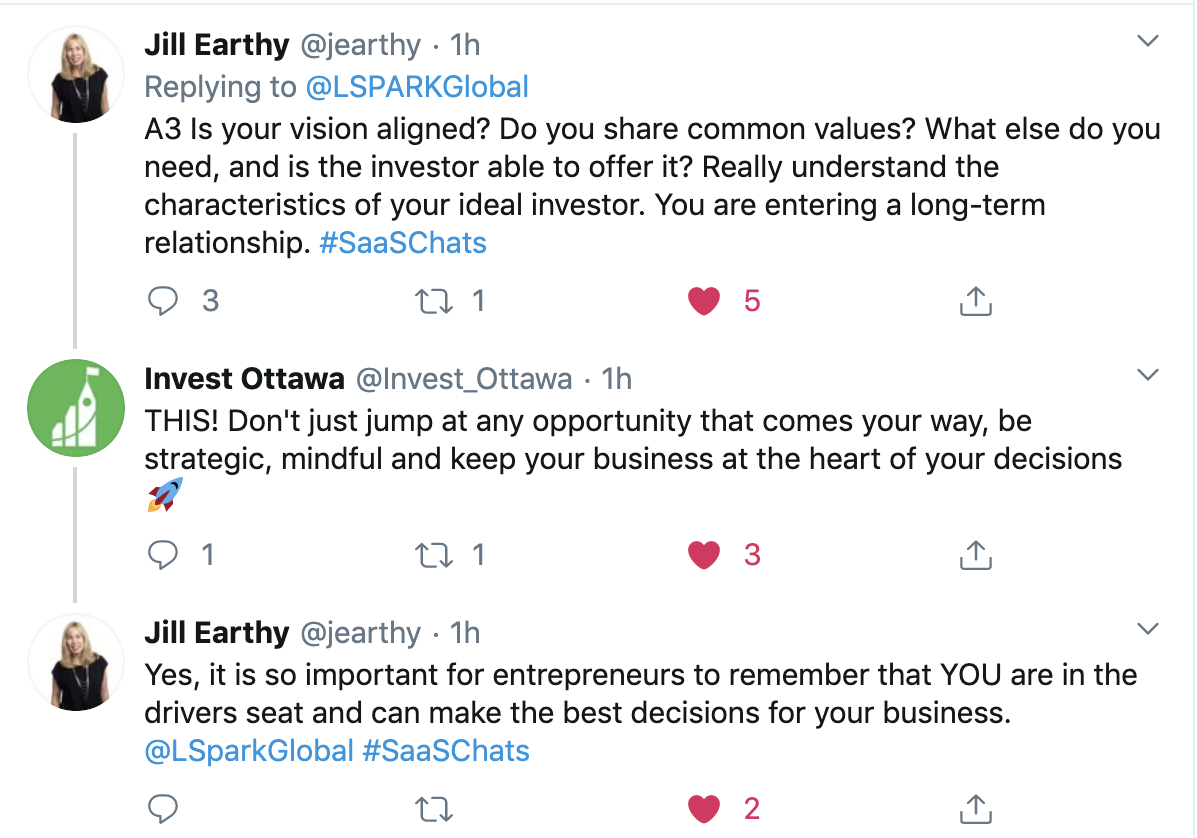Unlike the tweet with 5 likes
This screenshot has width=1197, height=838.
pyautogui.click(x=704, y=301)
